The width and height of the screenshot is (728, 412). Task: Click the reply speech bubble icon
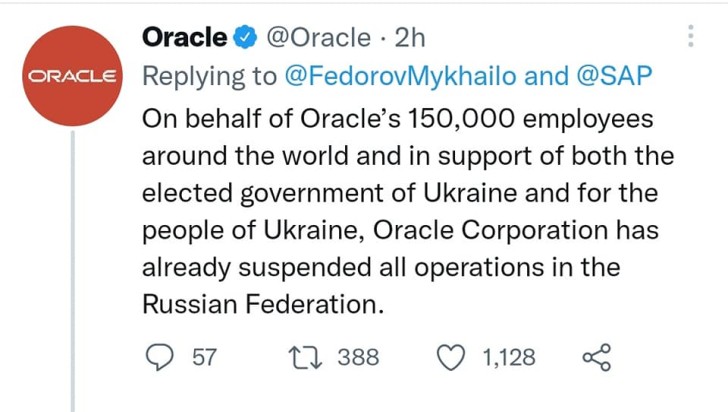[158, 357]
